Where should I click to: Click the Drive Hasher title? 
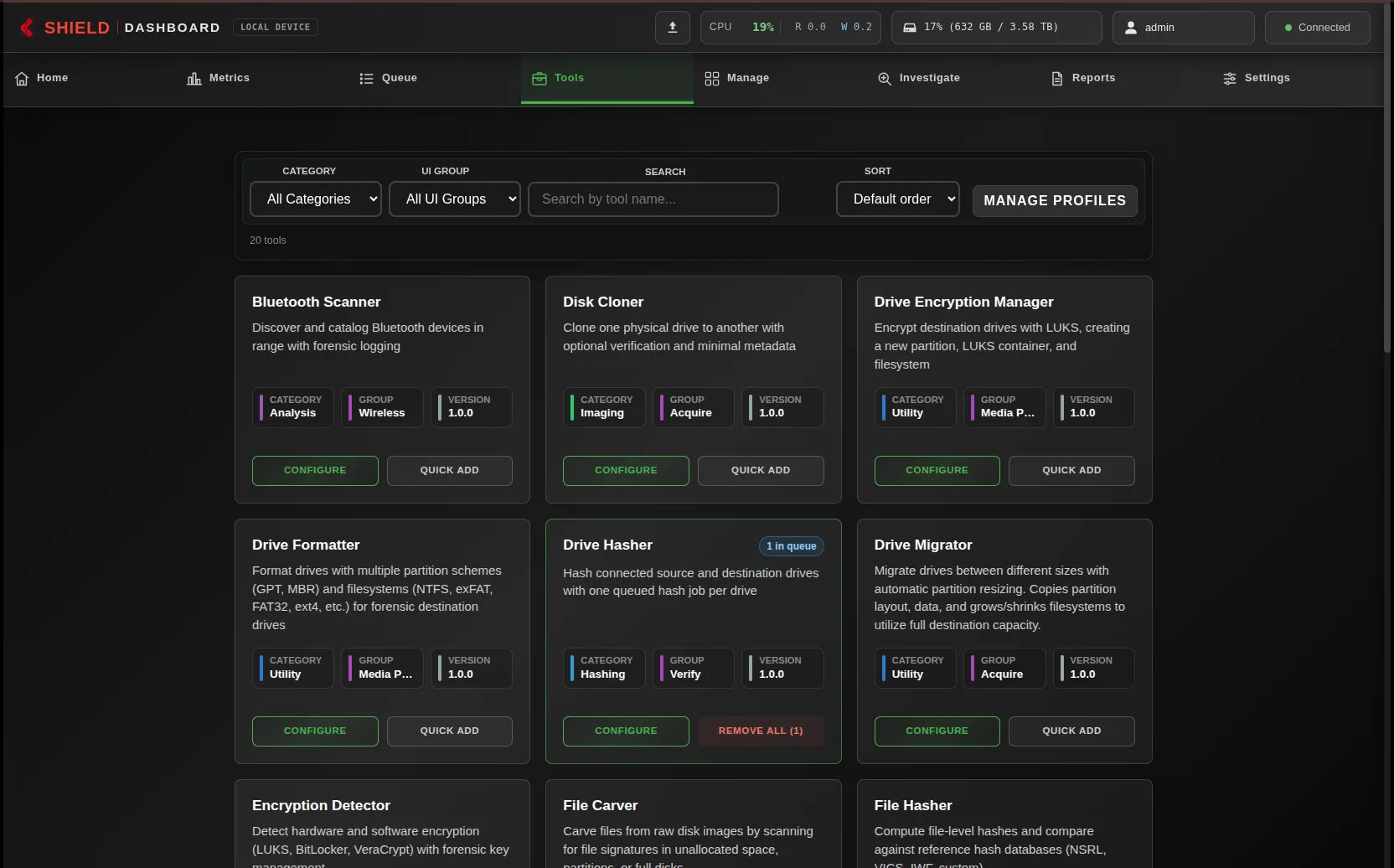click(x=607, y=545)
